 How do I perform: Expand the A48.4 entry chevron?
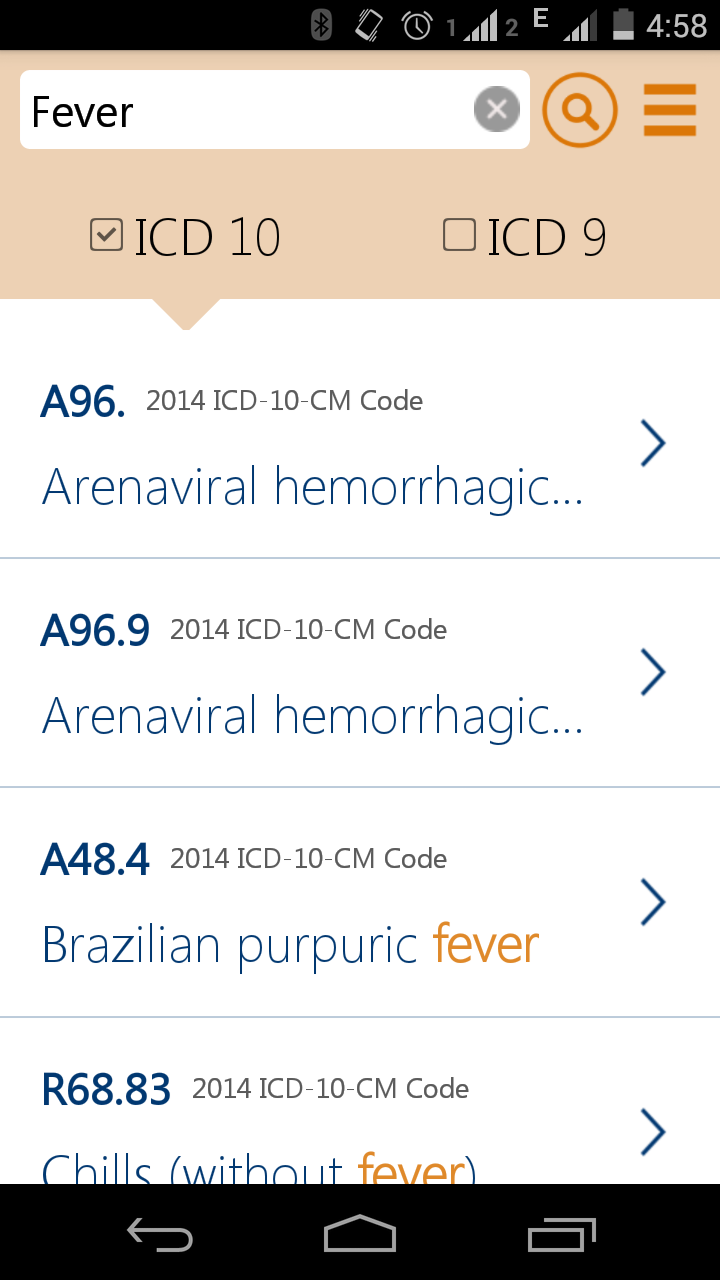(x=652, y=901)
